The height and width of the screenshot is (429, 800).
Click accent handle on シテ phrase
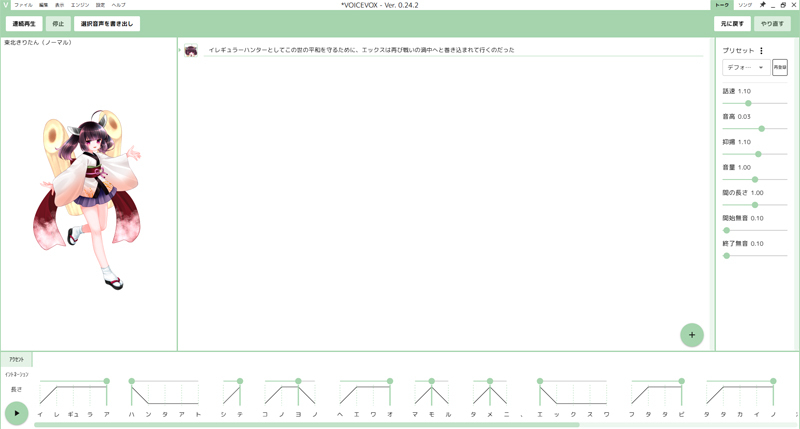point(240,381)
